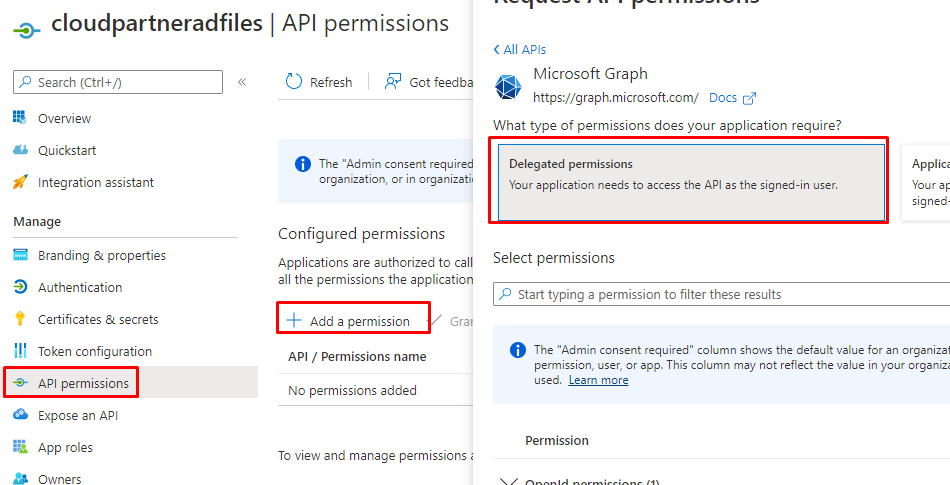Click the Expose an API icon

coord(20,415)
